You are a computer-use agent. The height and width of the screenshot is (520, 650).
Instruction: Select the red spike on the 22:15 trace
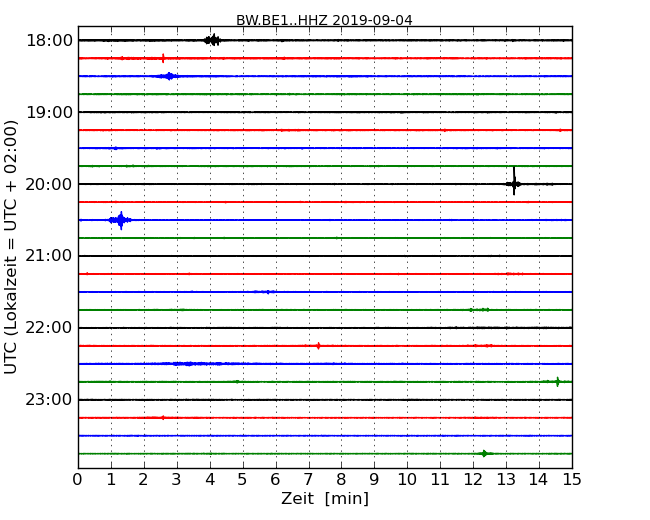coord(318,346)
